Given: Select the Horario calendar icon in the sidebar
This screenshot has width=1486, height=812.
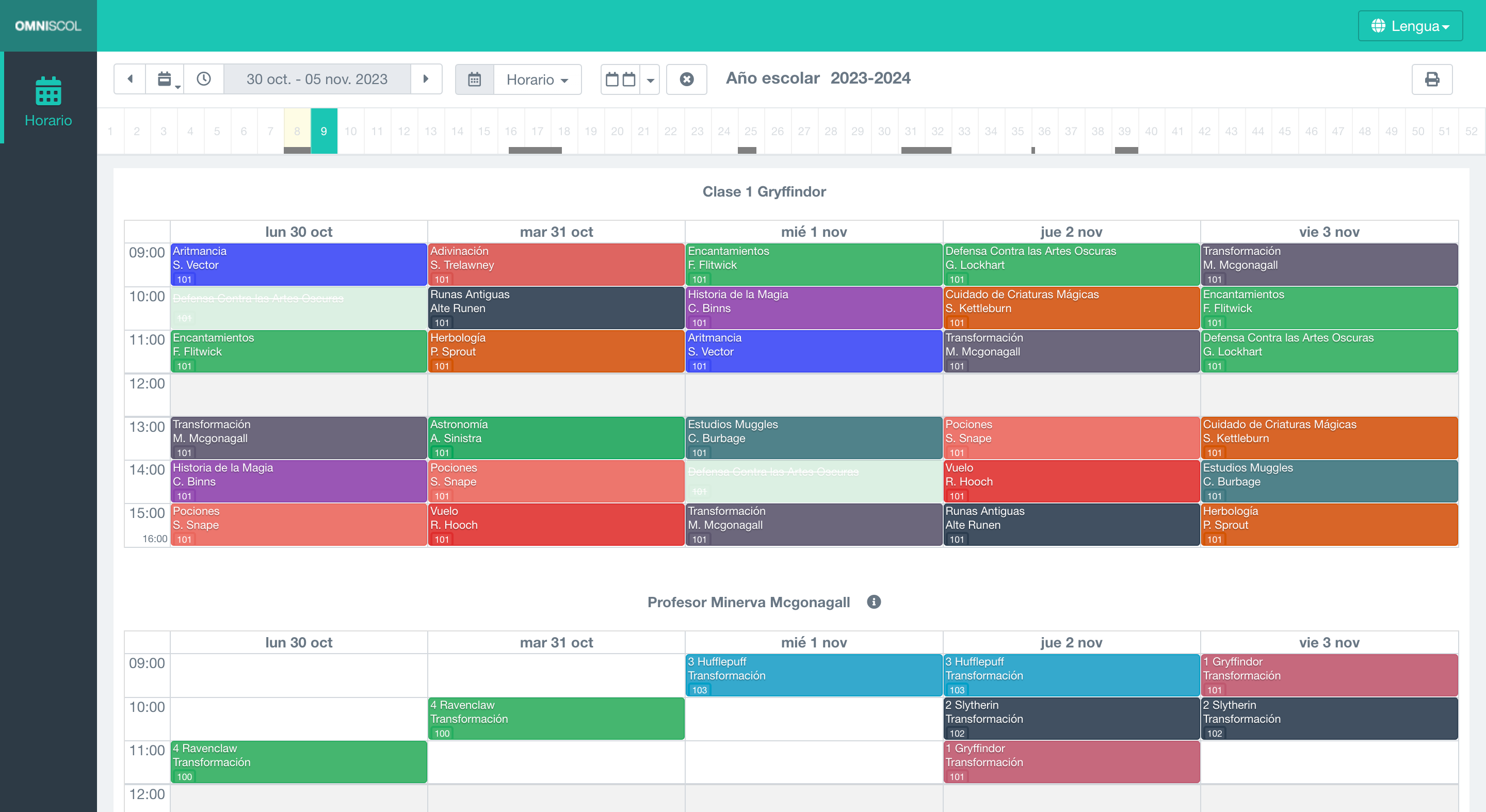Looking at the screenshot, I should 49,91.
